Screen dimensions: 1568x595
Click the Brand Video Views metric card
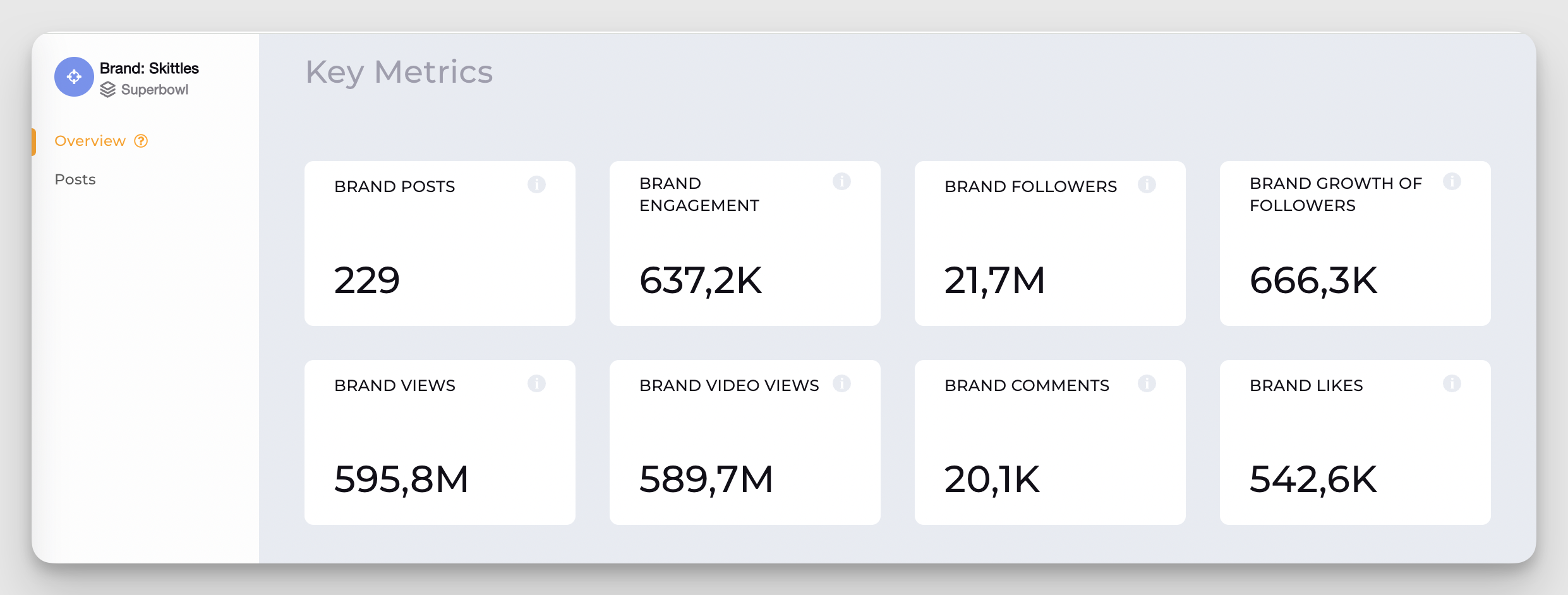pos(745,442)
